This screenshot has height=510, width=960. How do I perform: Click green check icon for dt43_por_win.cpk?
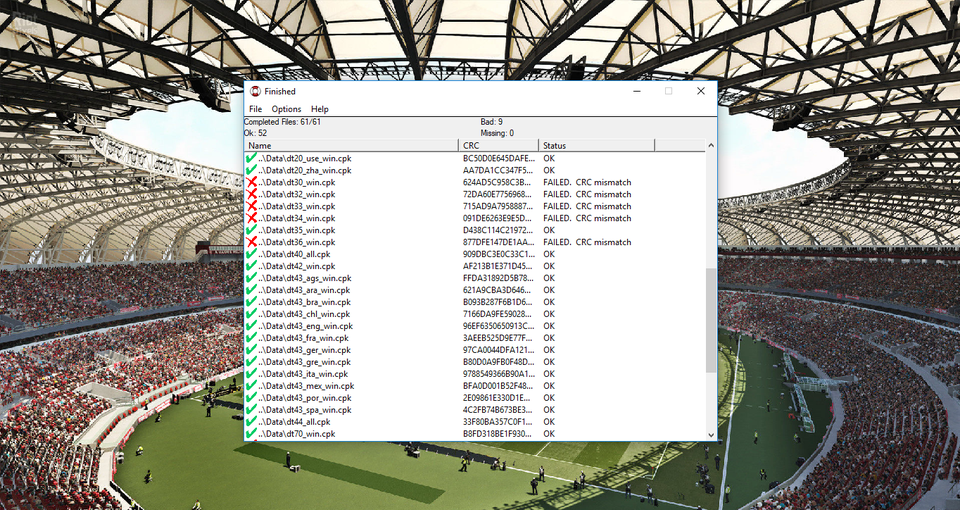pos(251,398)
